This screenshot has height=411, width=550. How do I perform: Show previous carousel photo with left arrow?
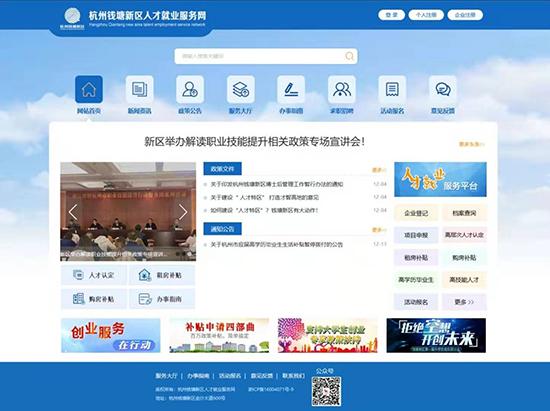tap(73, 212)
